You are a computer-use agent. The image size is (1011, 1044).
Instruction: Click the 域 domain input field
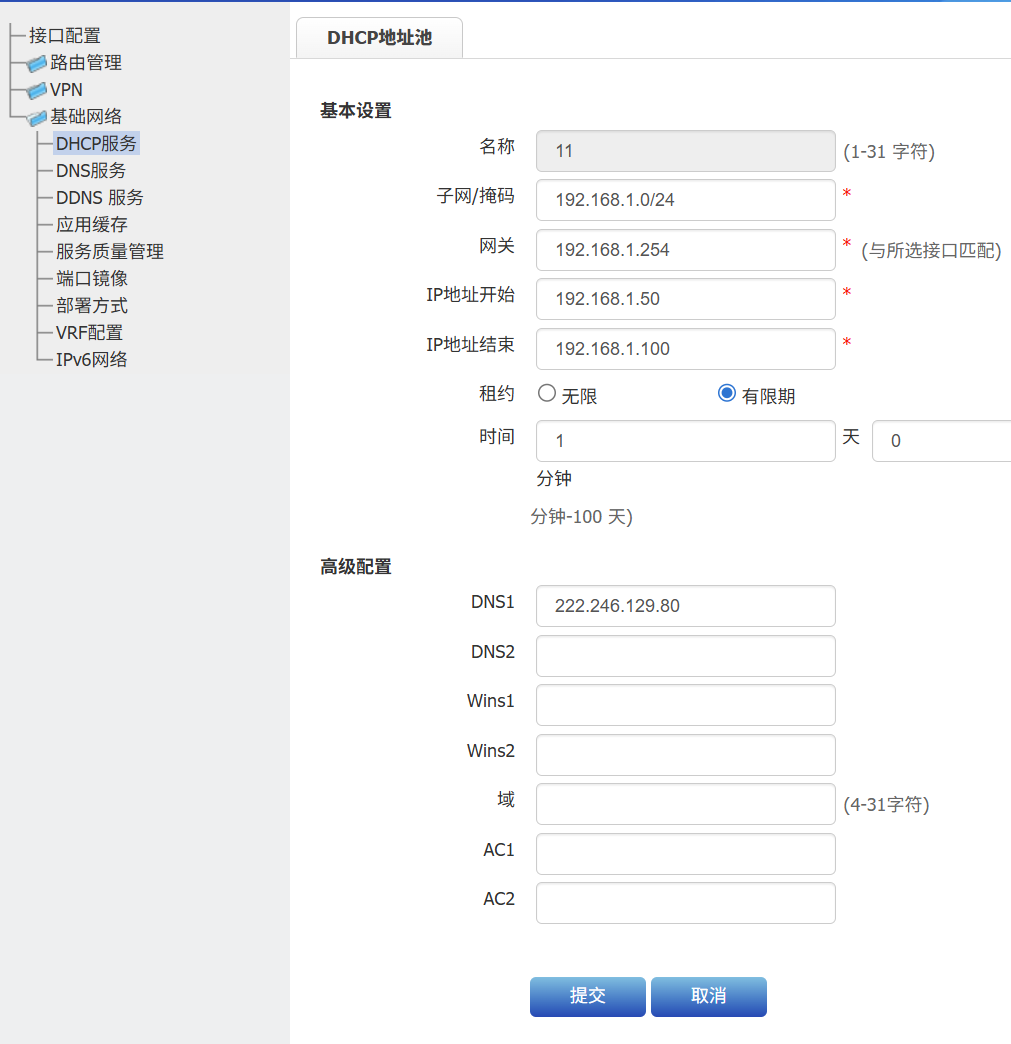(x=685, y=804)
